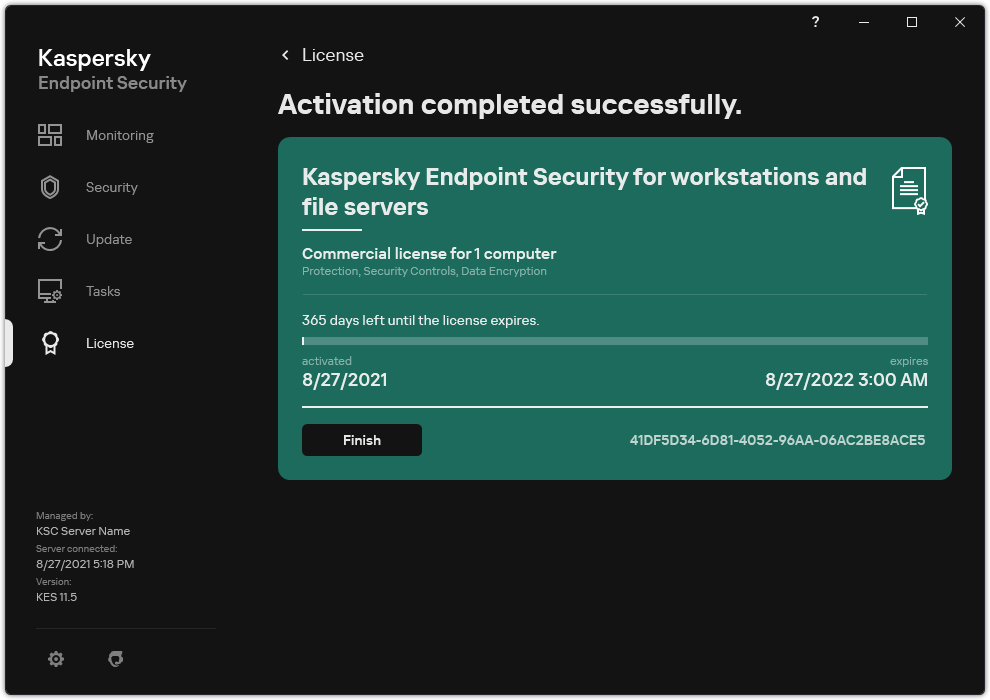
Task: Click the Finish button
Action: [x=362, y=440]
